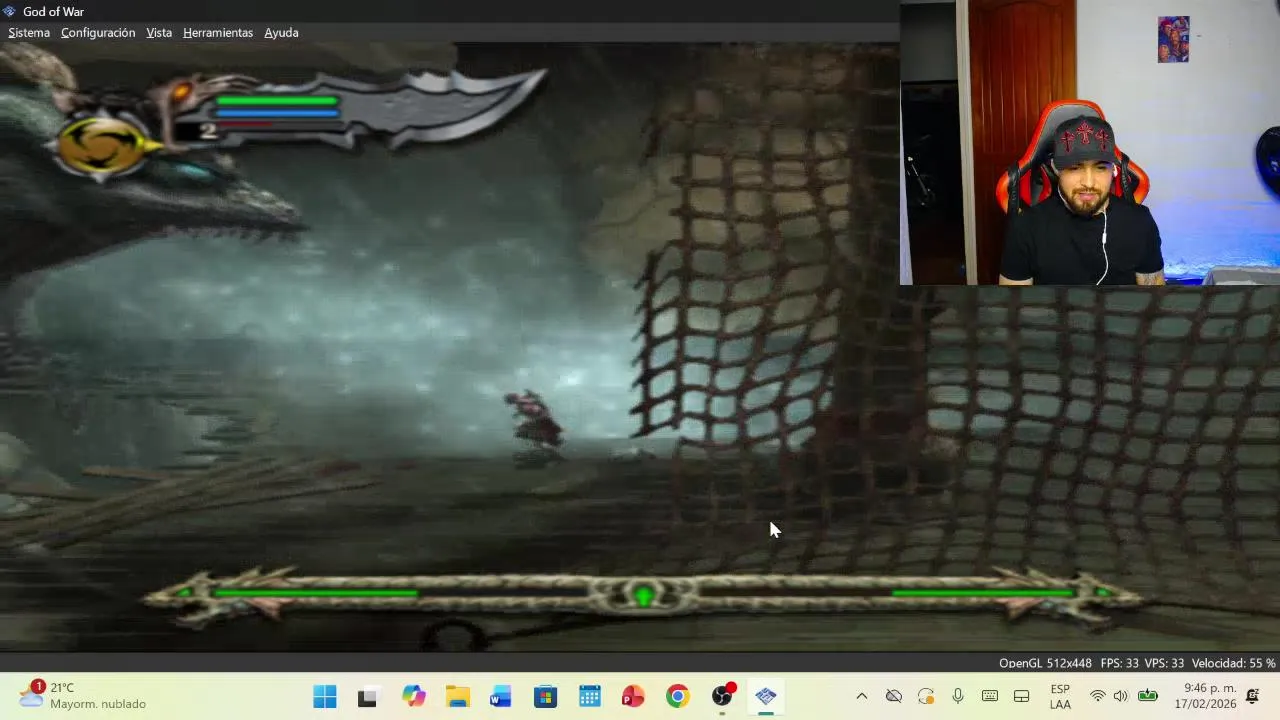The height and width of the screenshot is (720, 1280).
Task: Click the OpenGL 512x448 status text
Action: coord(1045,663)
